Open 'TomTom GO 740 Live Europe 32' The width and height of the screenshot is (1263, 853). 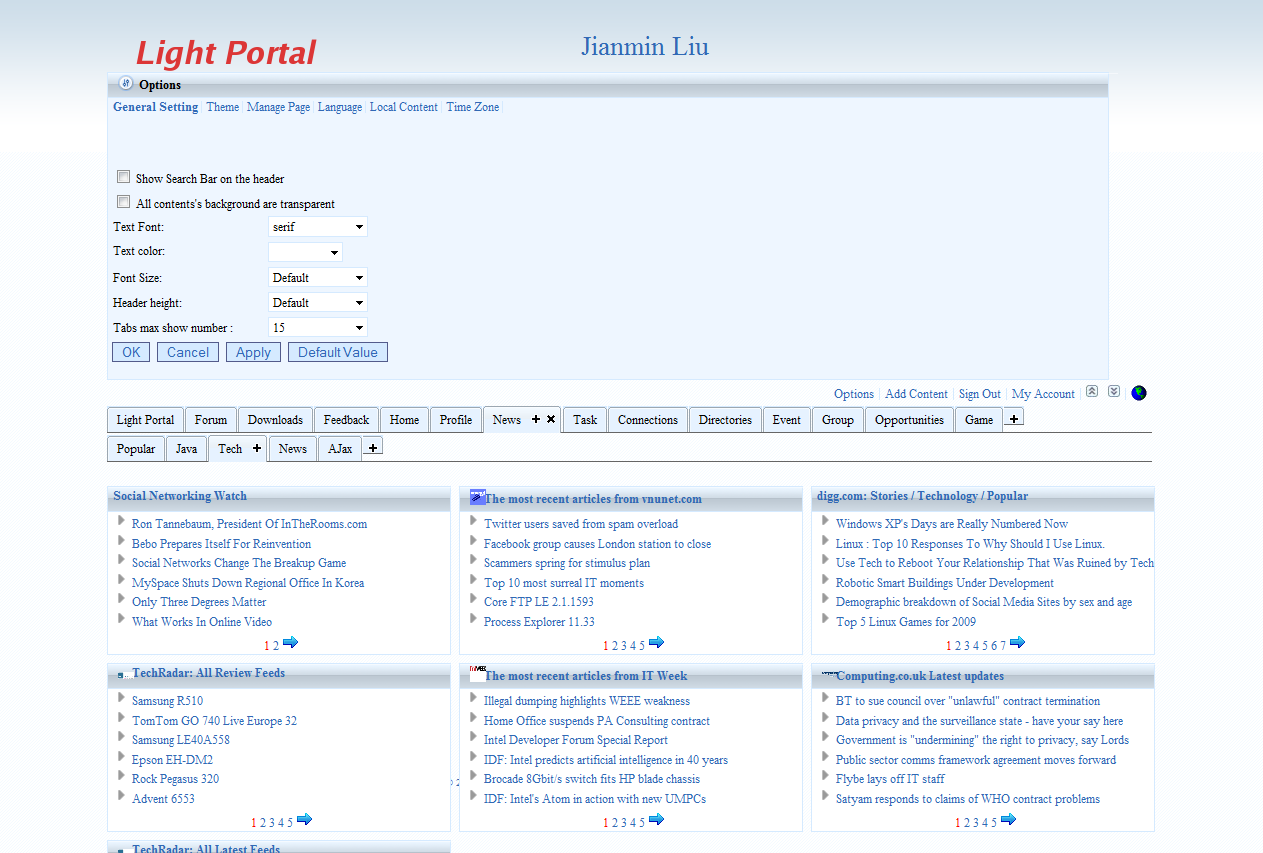(214, 721)
